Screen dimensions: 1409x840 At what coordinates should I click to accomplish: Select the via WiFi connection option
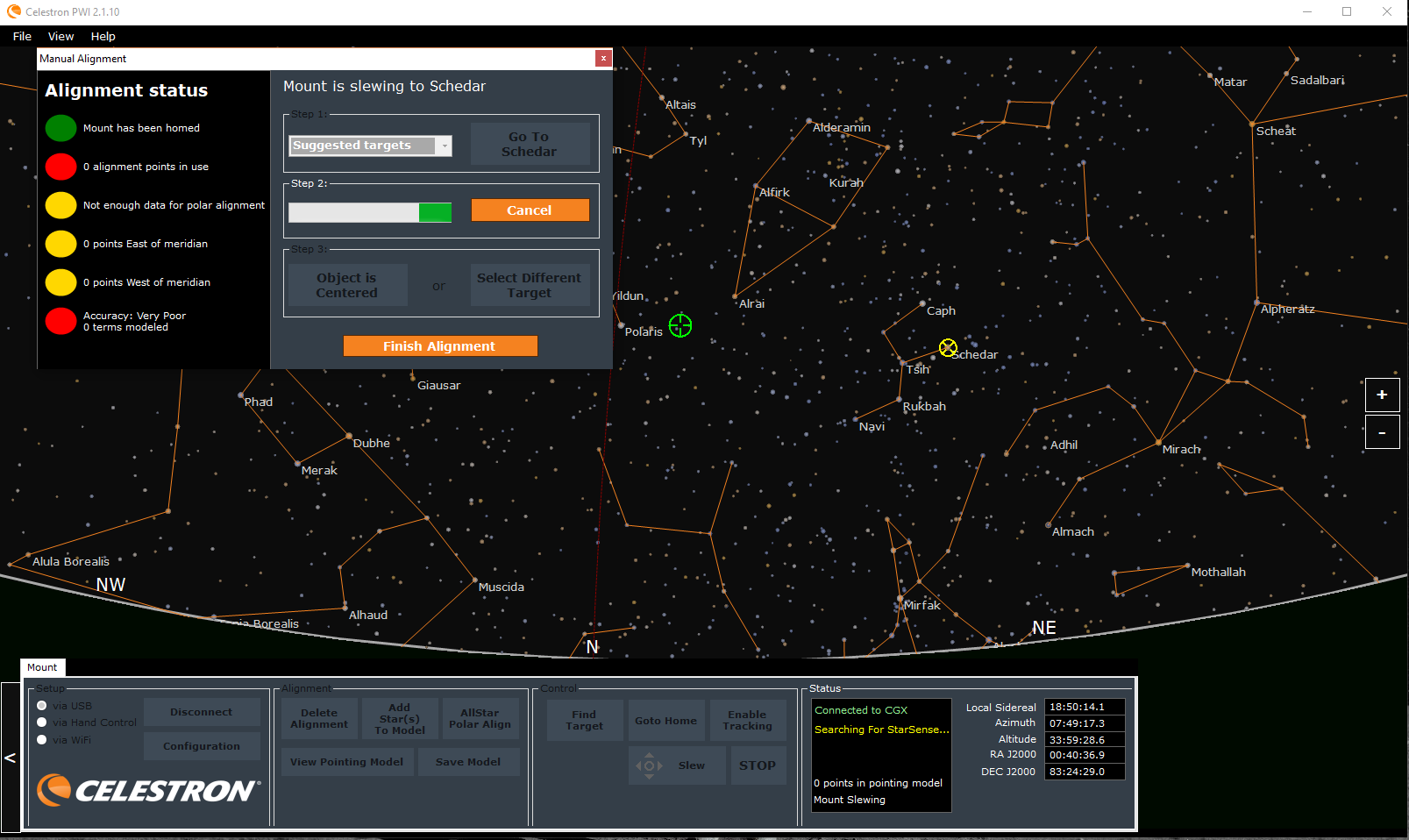click(x=42, y=740)
